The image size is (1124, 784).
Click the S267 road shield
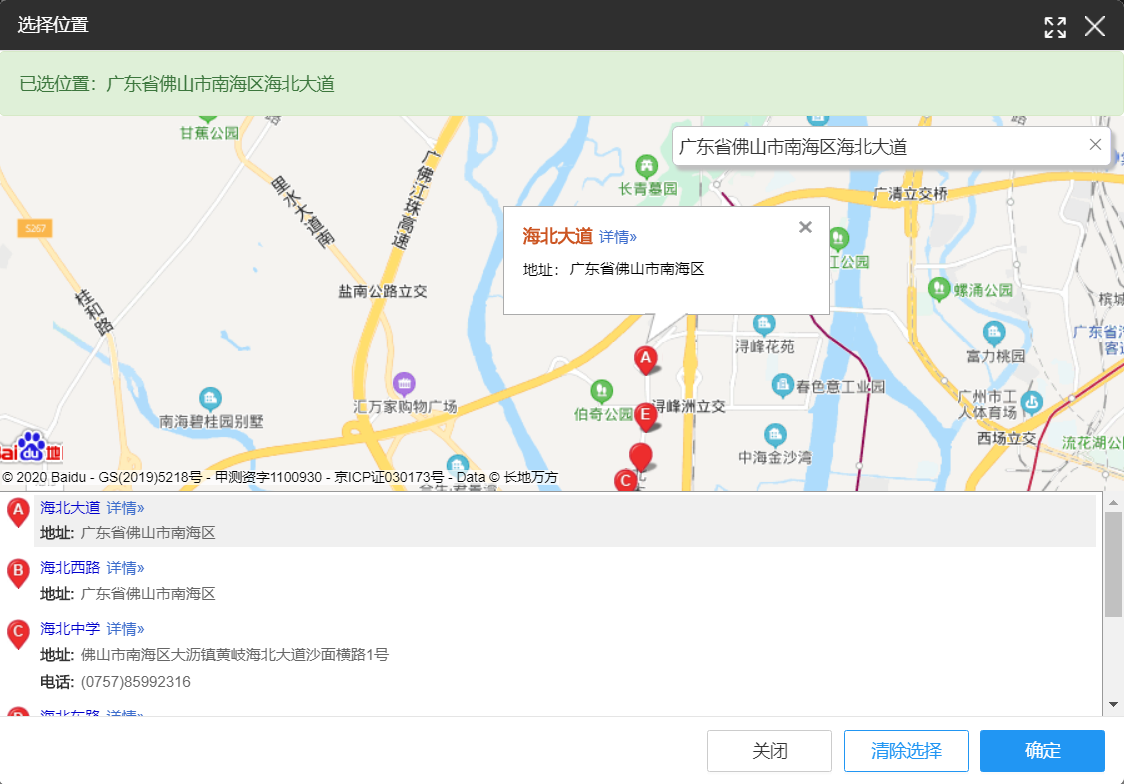click(x=35, y=229)
